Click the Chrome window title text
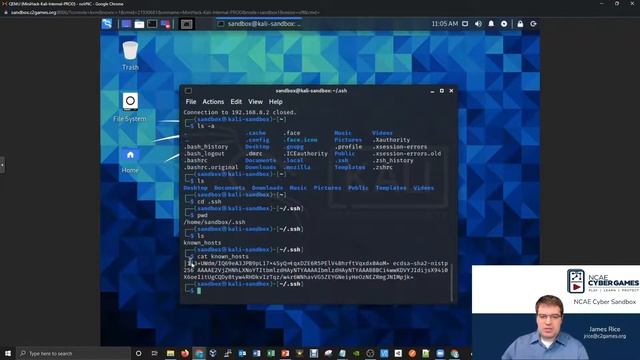Viewport: 640px width, 360px height. [x=66, y=4]
